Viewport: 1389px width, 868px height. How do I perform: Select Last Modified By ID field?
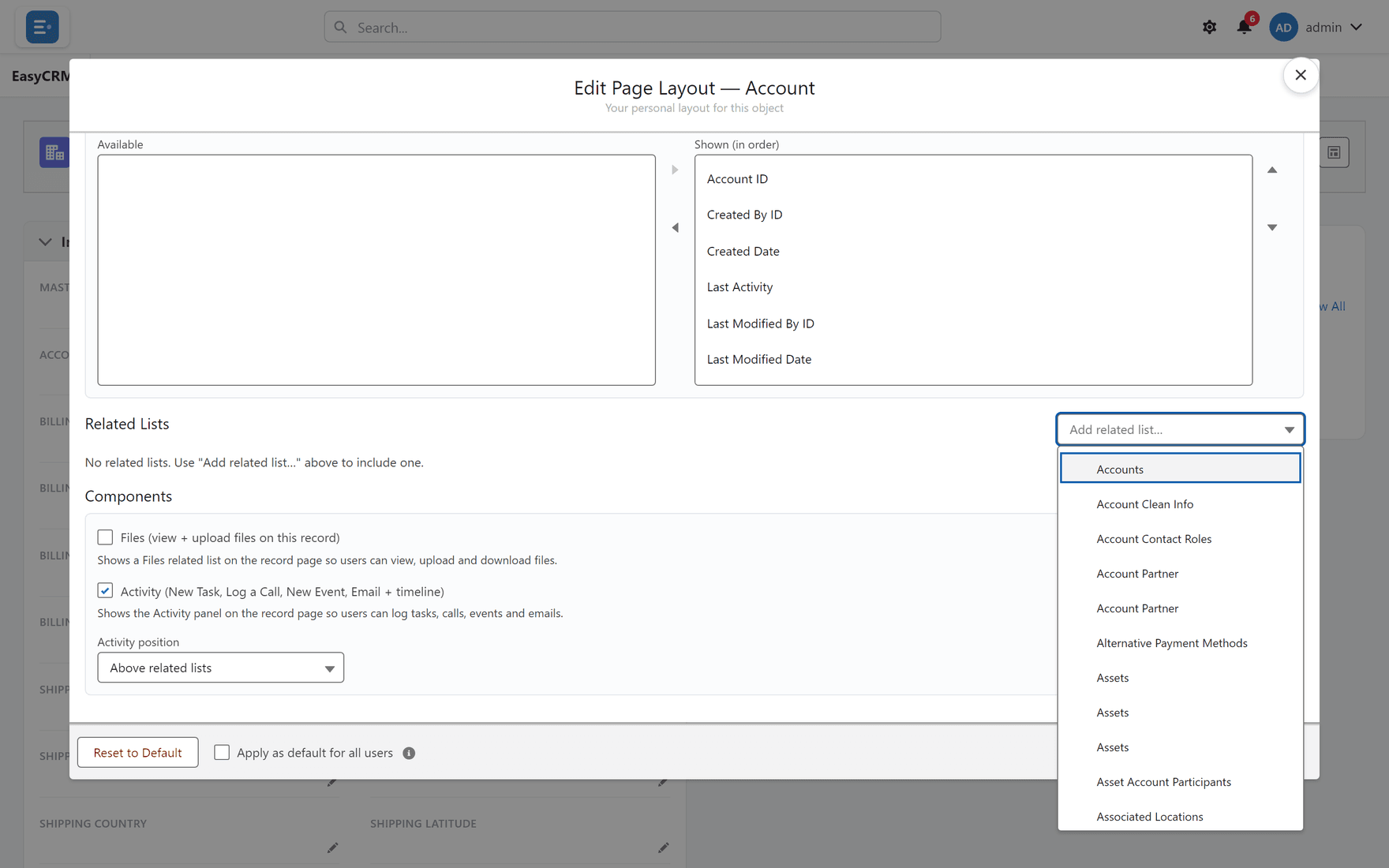(973, 324)
